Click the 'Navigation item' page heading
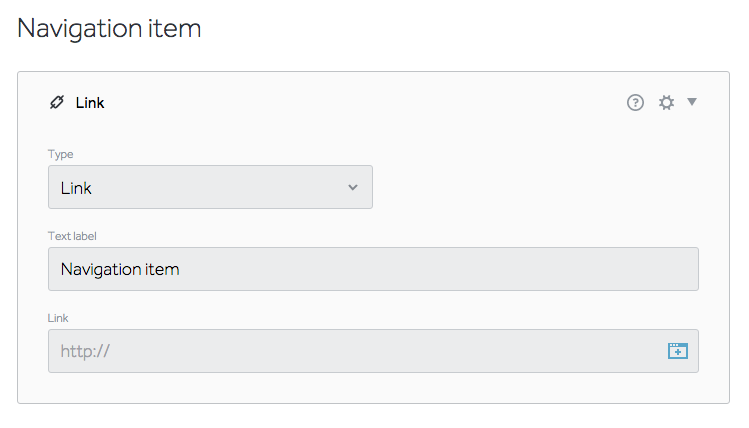 click(x=109, y=28)
